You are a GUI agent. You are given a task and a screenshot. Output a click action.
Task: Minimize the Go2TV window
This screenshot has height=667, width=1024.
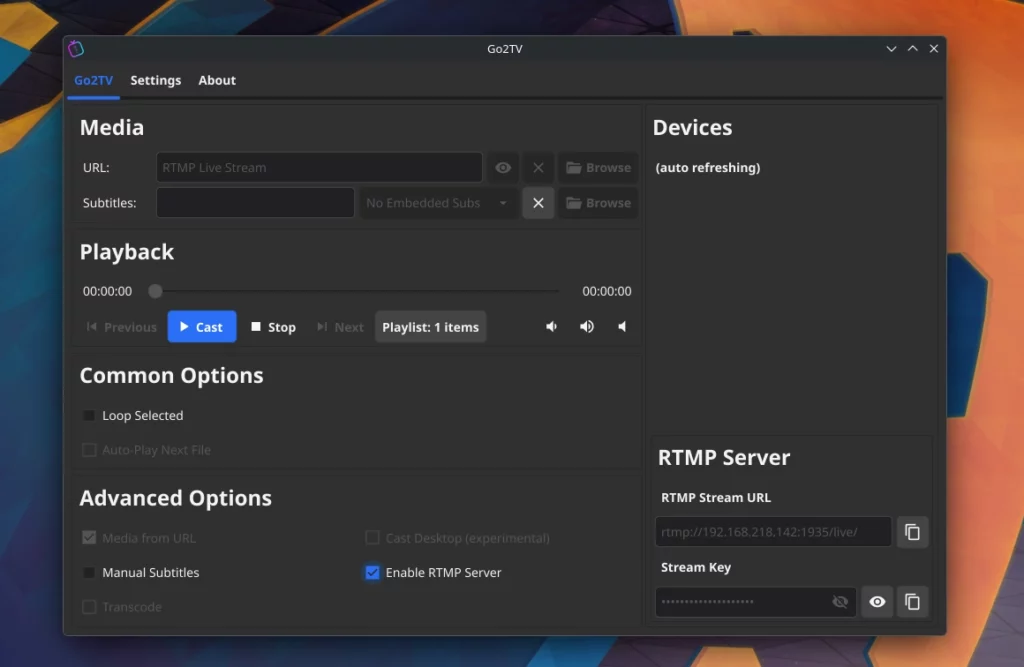click(891, 49)
